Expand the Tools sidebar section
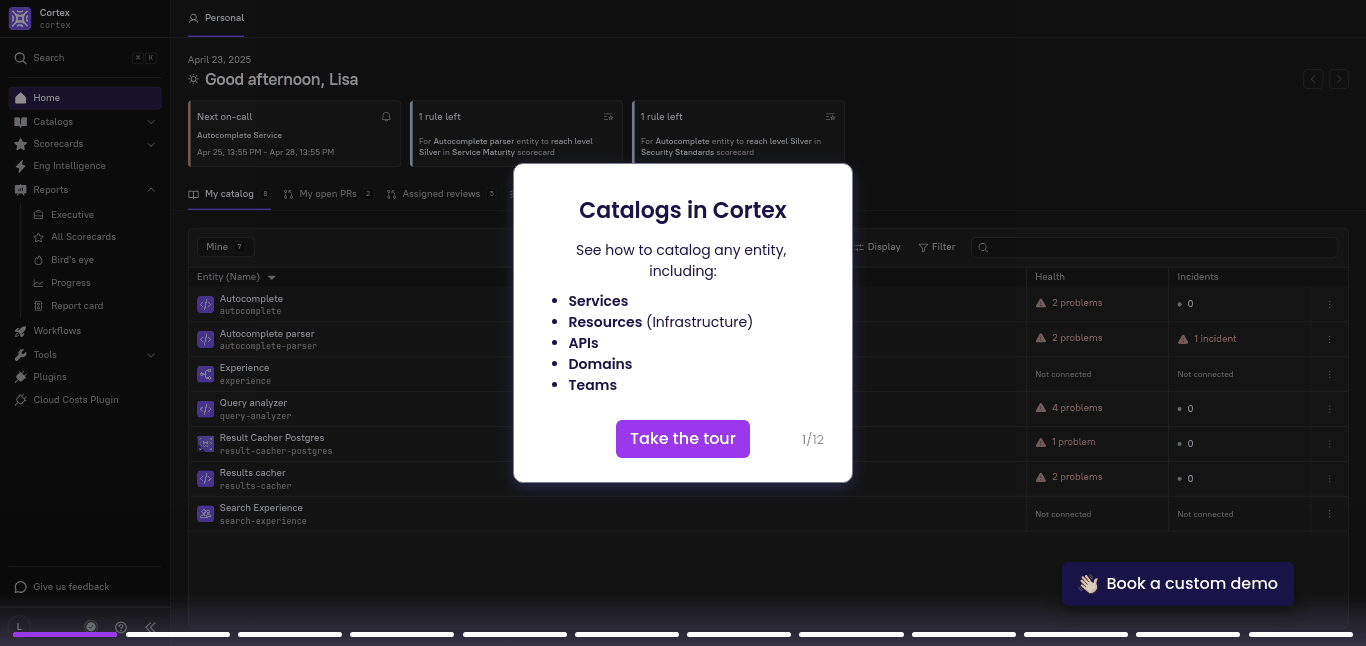The image size is (1366, 646). (x=151, y=355)
